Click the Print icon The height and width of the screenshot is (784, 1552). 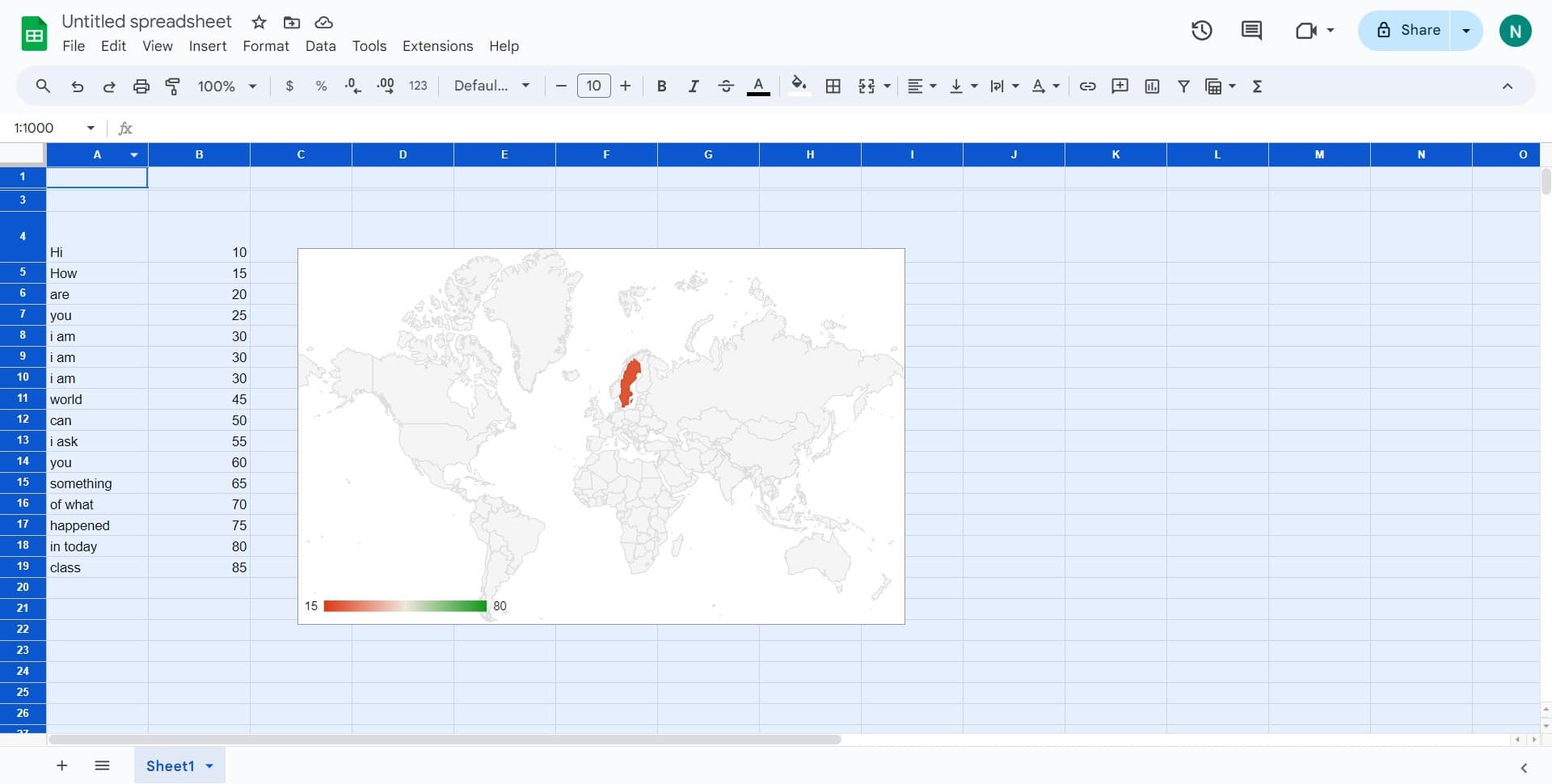[141, 86]
